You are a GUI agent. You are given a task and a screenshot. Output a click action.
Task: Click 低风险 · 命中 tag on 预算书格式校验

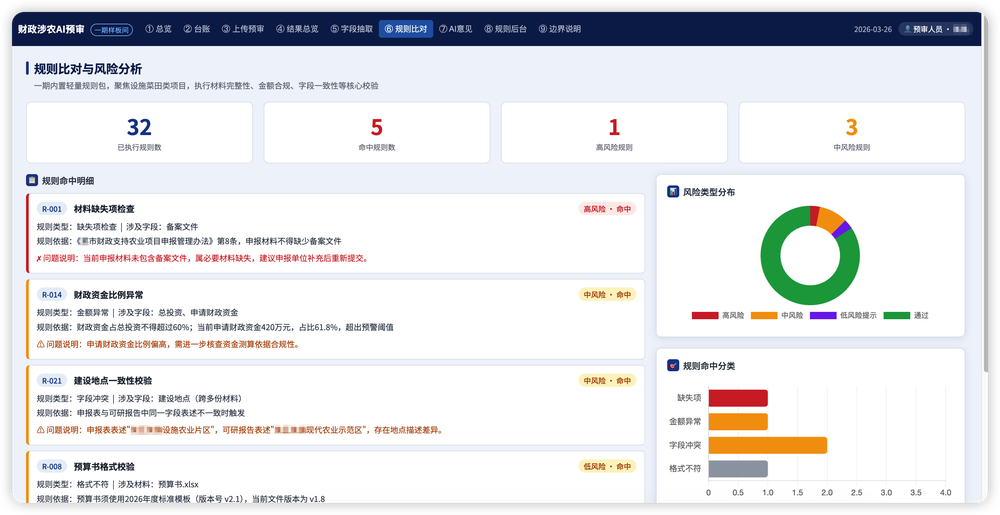(607, 467)
